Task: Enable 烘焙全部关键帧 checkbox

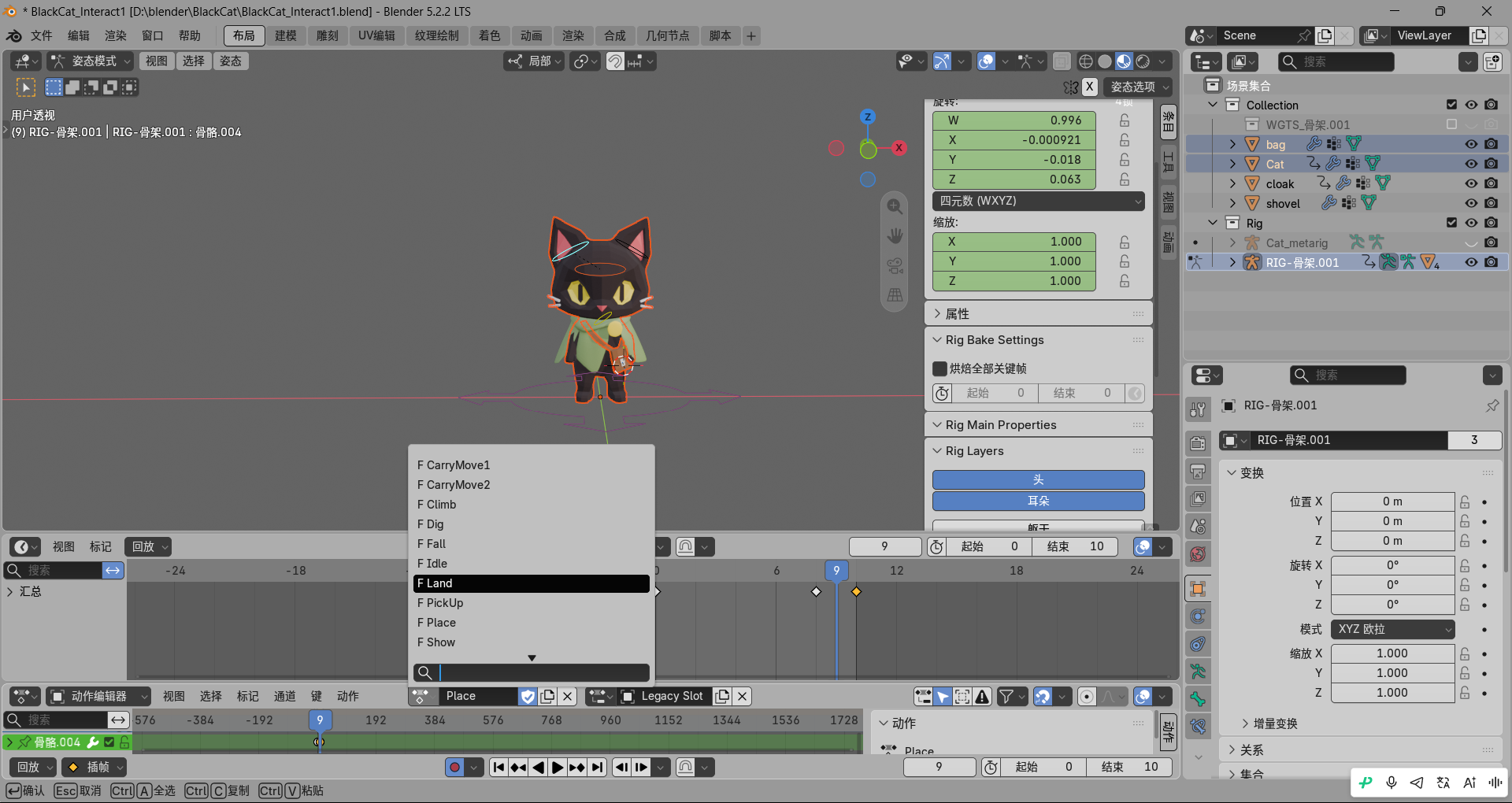Action: pos(939,368)
